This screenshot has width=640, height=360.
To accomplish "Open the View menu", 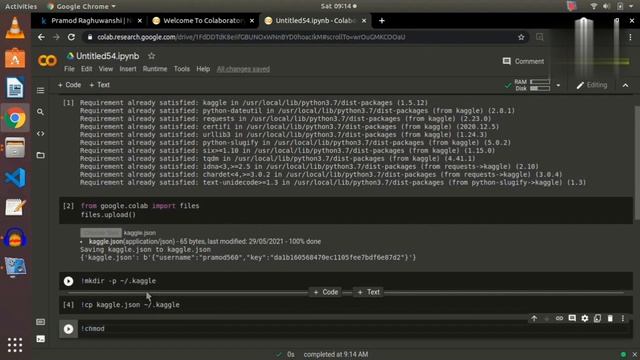I will 106,69.
